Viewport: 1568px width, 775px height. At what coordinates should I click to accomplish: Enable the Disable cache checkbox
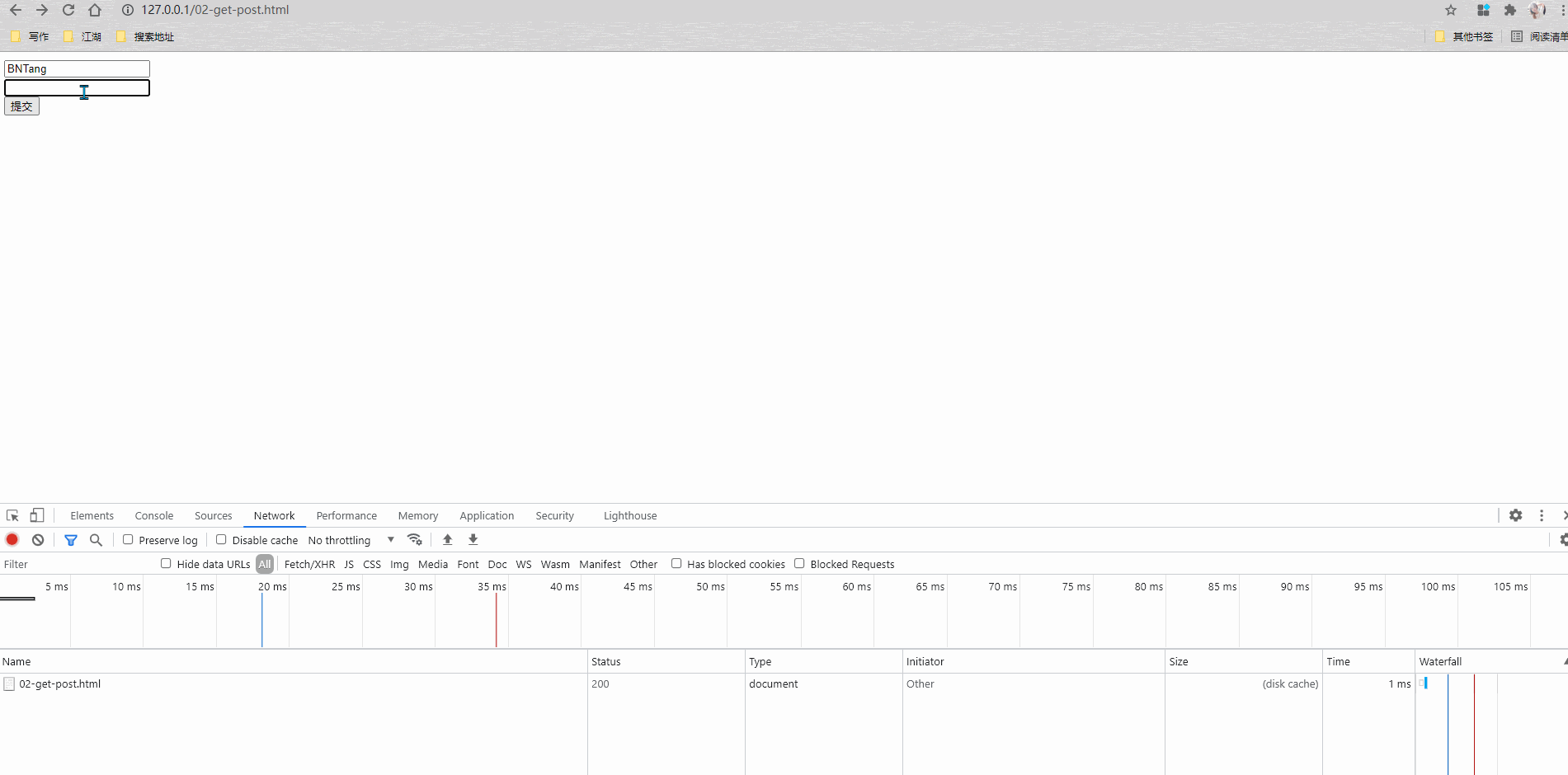221,539
